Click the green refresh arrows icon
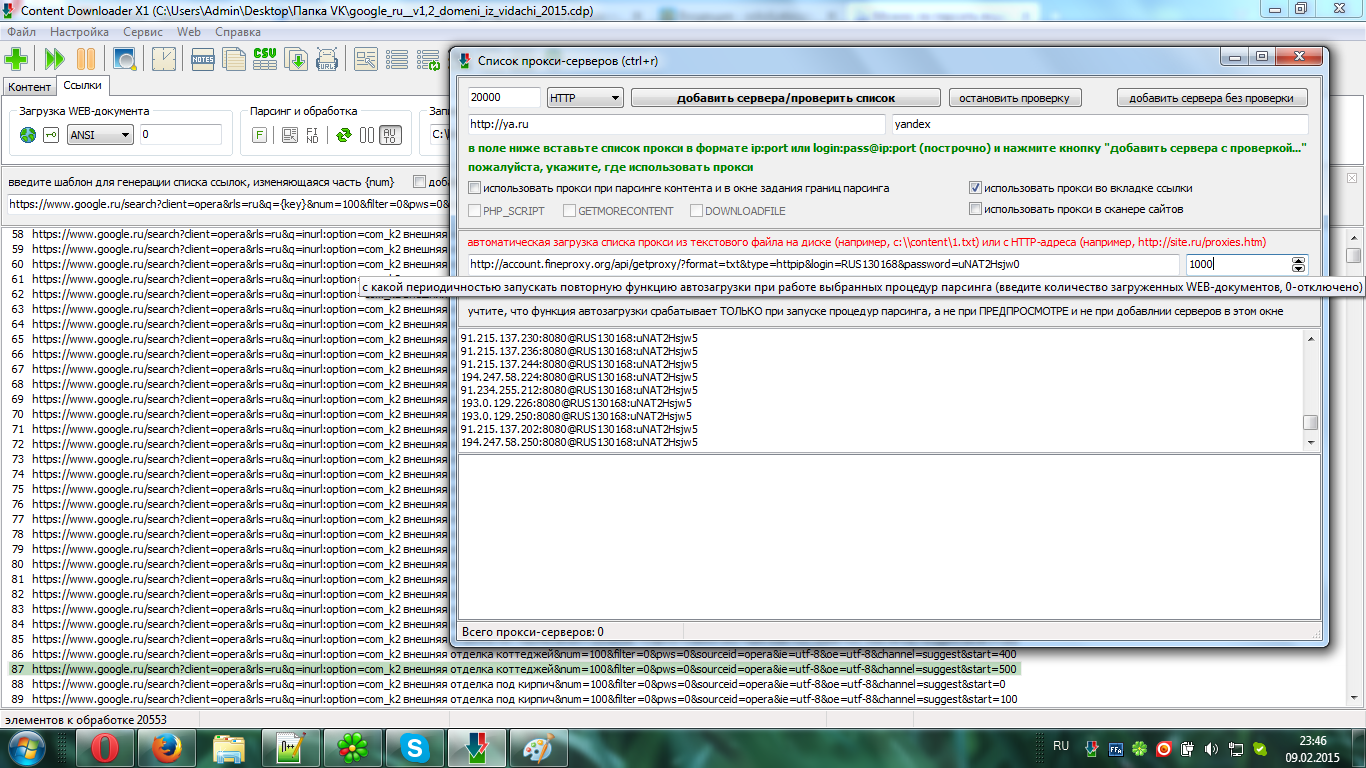The width and height of the screenshot is (1366, 768). pyautogui.click(x=343, y=135)
